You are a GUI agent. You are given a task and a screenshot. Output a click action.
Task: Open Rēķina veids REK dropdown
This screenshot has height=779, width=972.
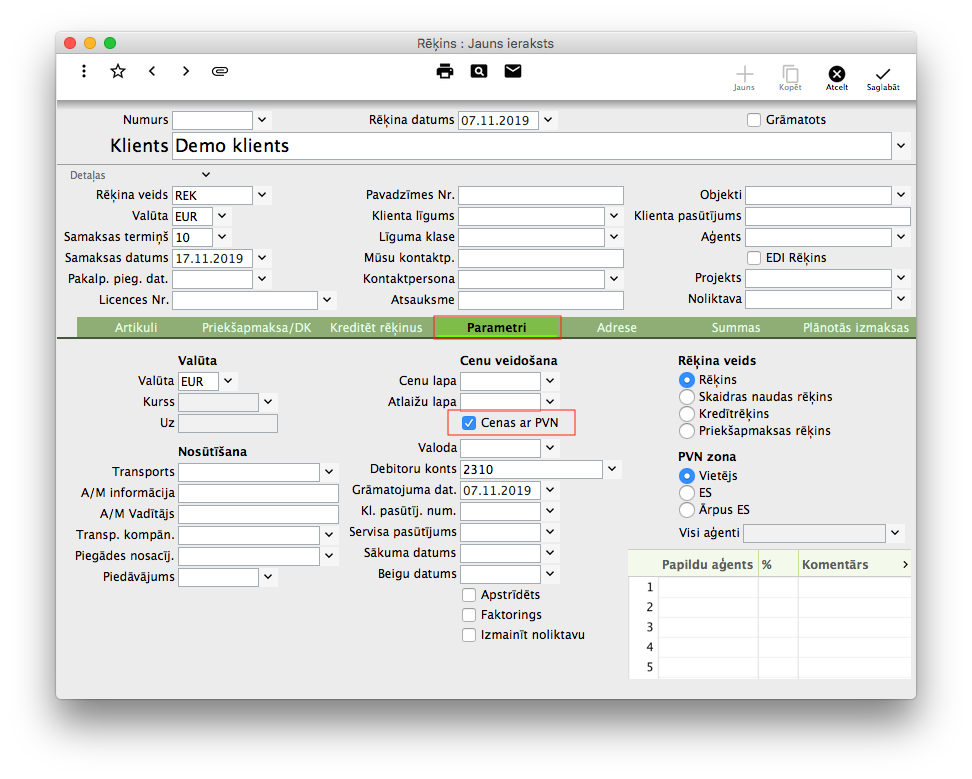(262, 195)
